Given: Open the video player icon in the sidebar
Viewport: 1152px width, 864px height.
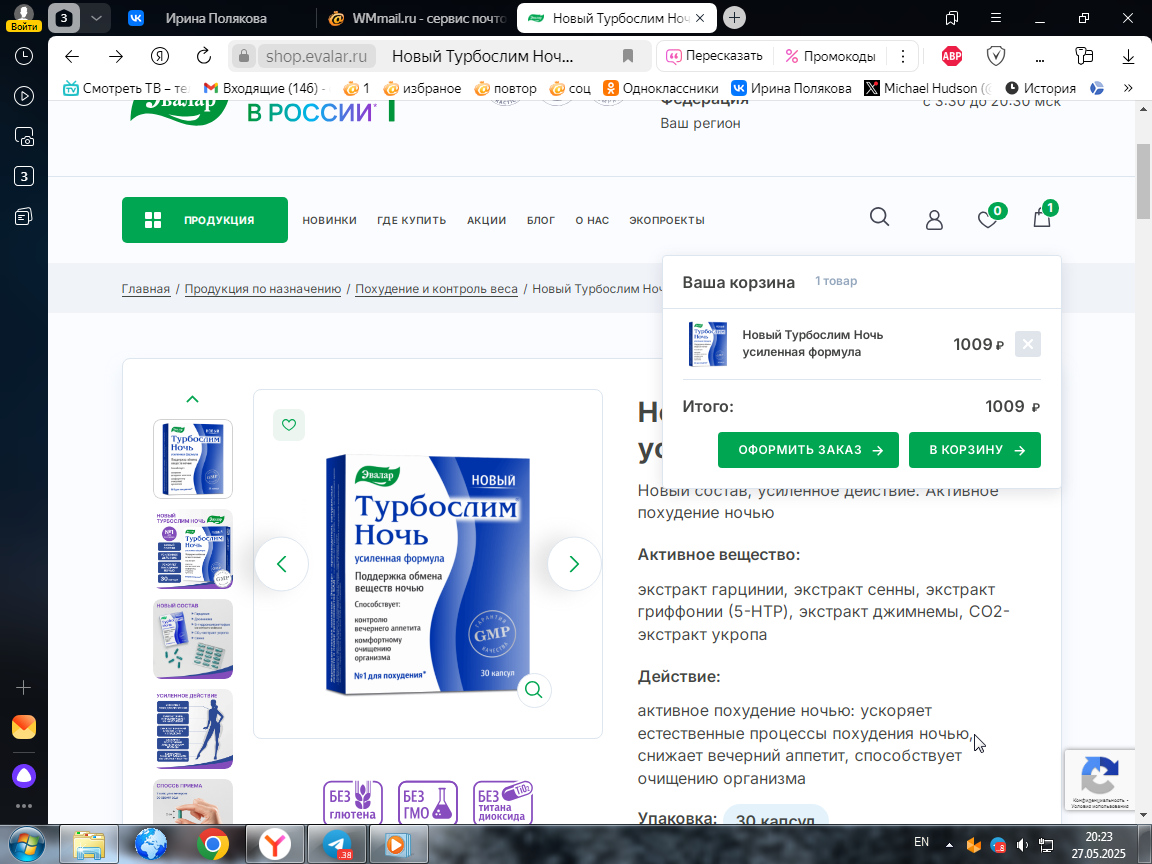Looking at the screenshot, I should click(x=24, y=96).
